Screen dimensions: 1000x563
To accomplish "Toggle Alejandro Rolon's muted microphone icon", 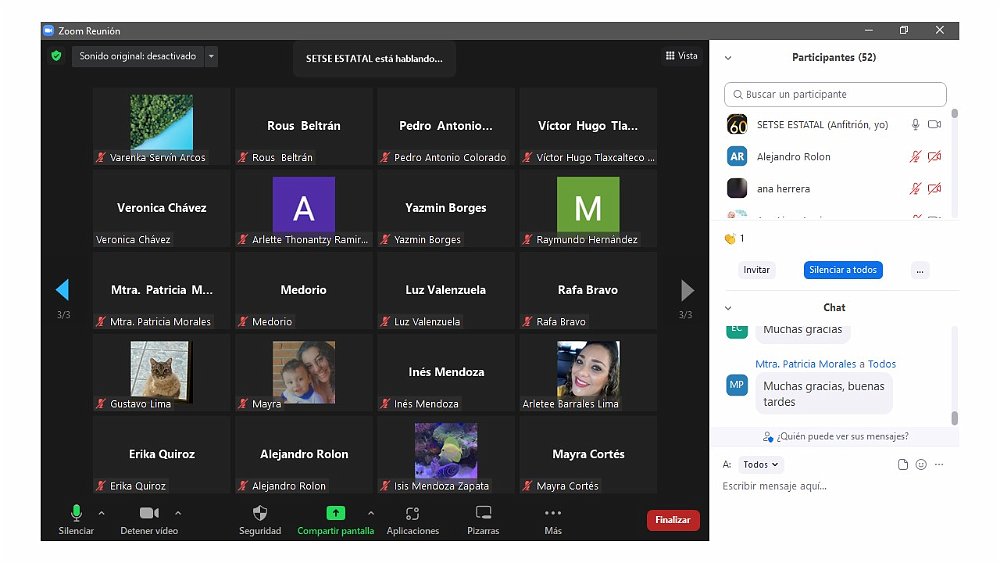I will coord(914,157).
